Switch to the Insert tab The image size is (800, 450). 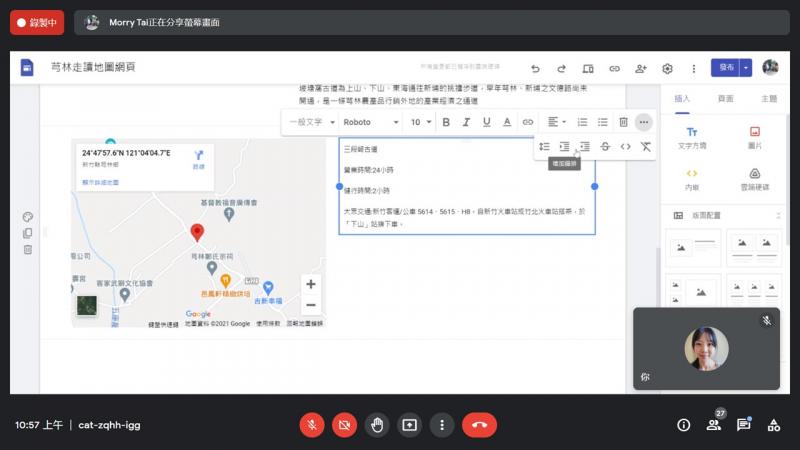coord(682,99)
